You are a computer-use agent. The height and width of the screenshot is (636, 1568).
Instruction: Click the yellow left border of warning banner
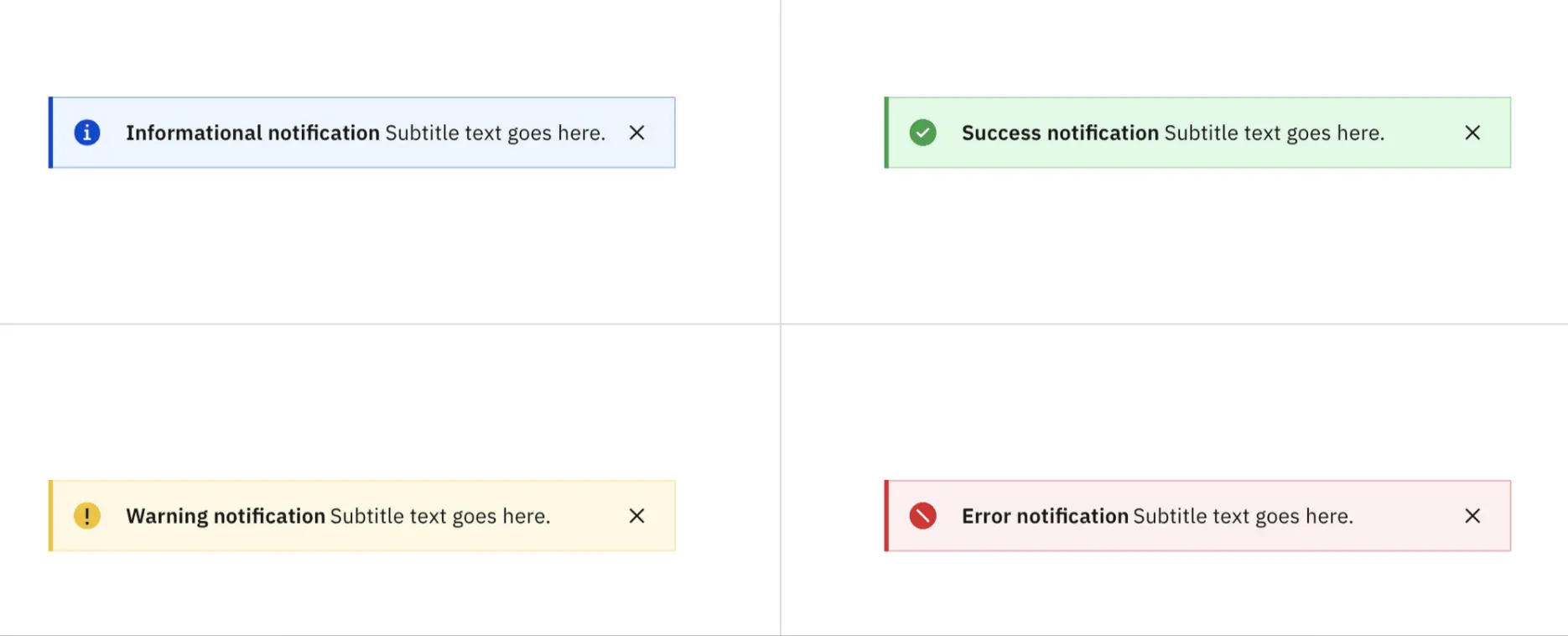(x=50, y=516)
